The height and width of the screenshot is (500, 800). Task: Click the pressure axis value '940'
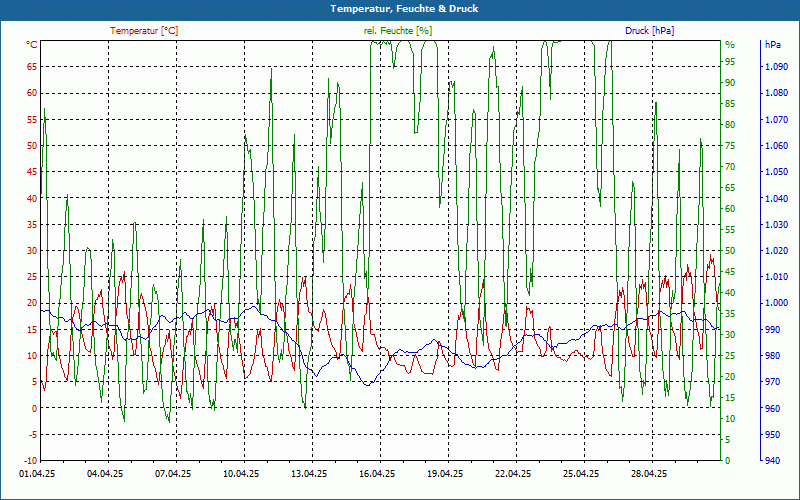(x=772, y=461)
